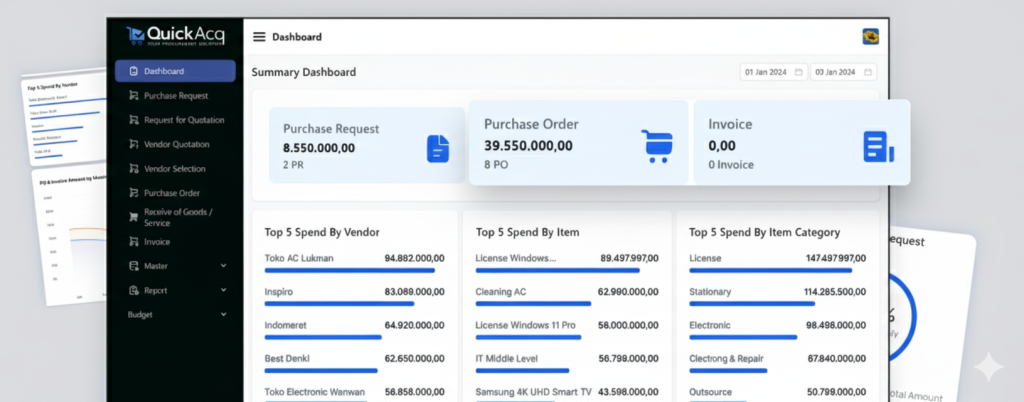Open the Vendor Quotation link
The image size is (1024, 402).
point(176,144)
